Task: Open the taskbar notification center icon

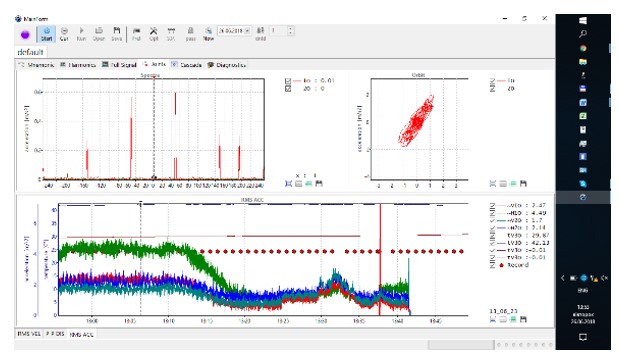Action: point(583,337)
